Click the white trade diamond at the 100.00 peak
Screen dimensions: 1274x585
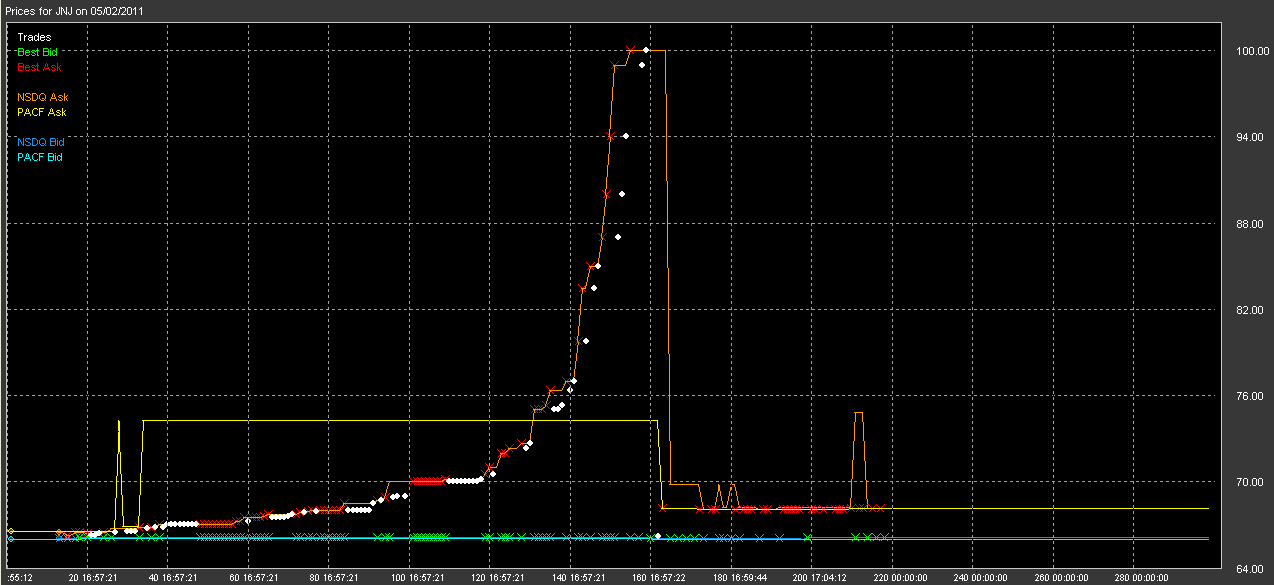[647, 50]
